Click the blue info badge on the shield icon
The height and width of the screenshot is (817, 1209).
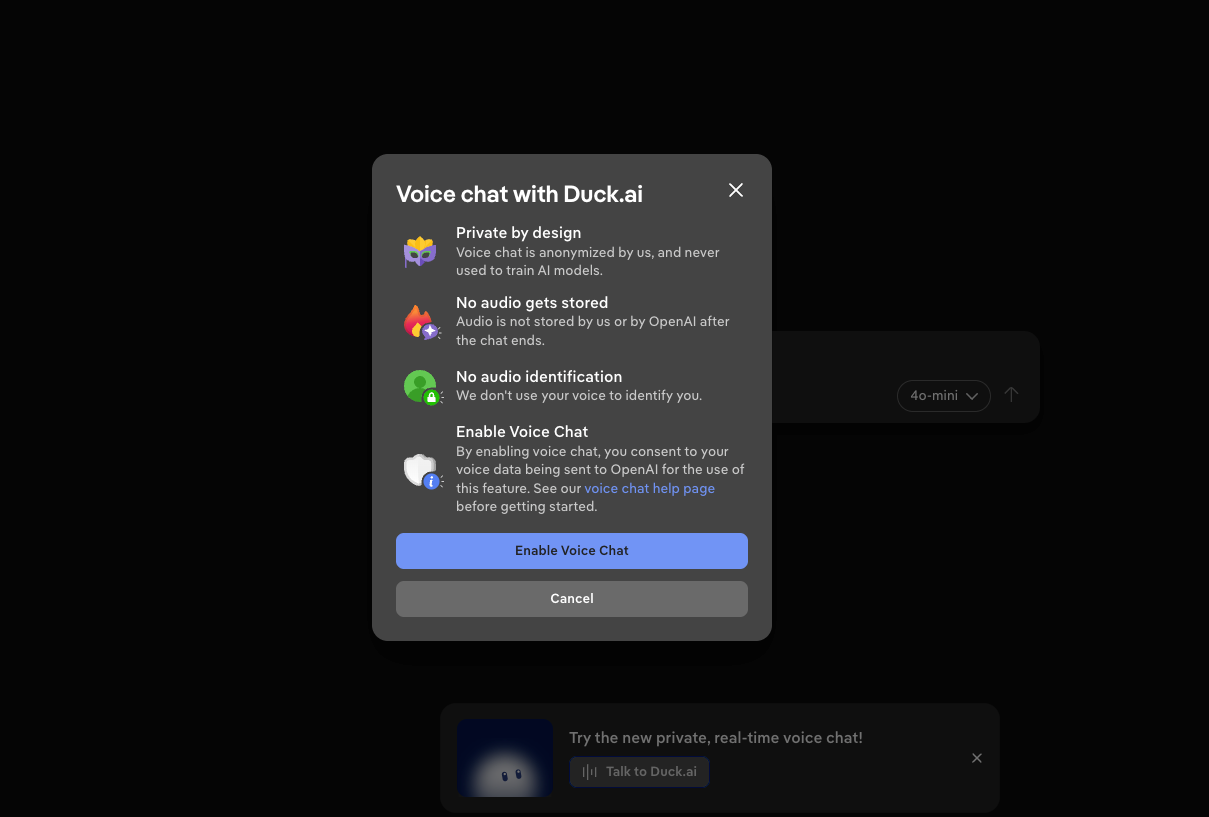click(429, 481)
